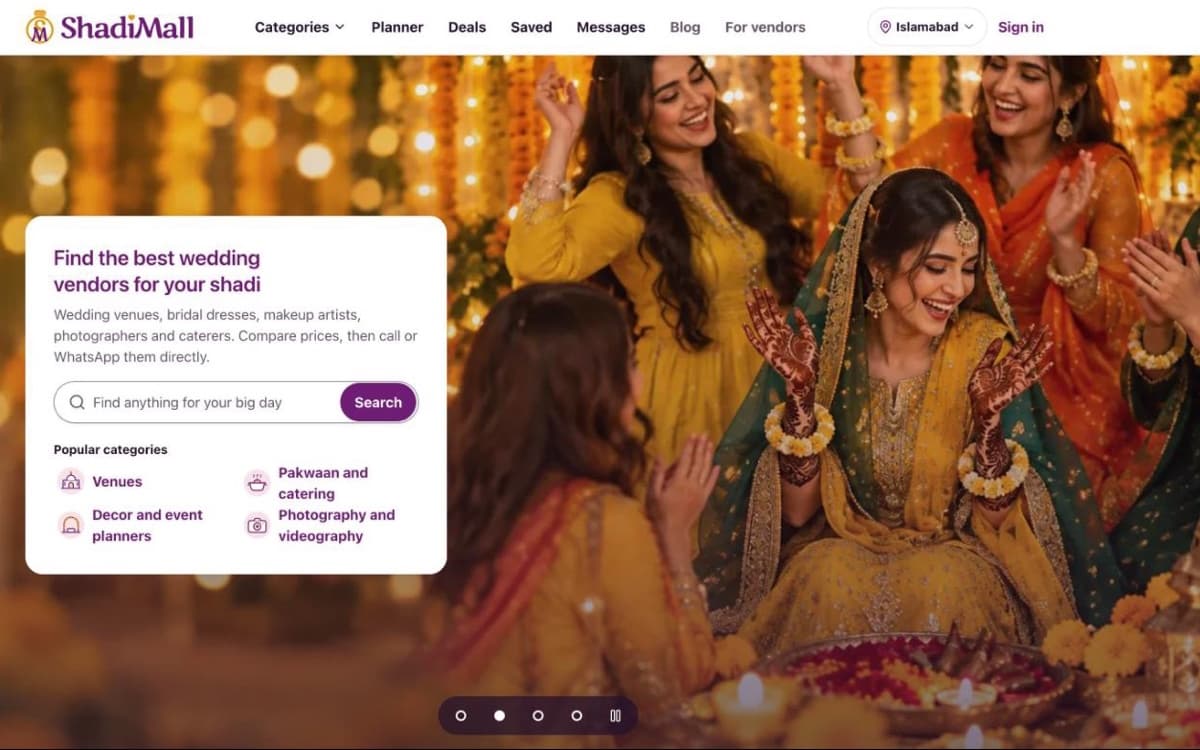View Saved vendors

coord(531,27)
